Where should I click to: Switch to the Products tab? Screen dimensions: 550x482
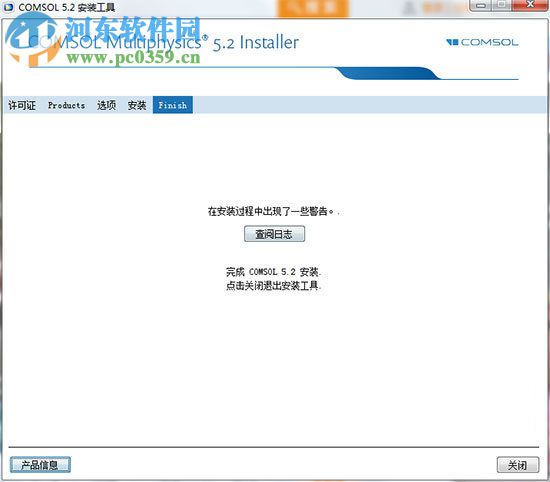click(x=66, y=105)
